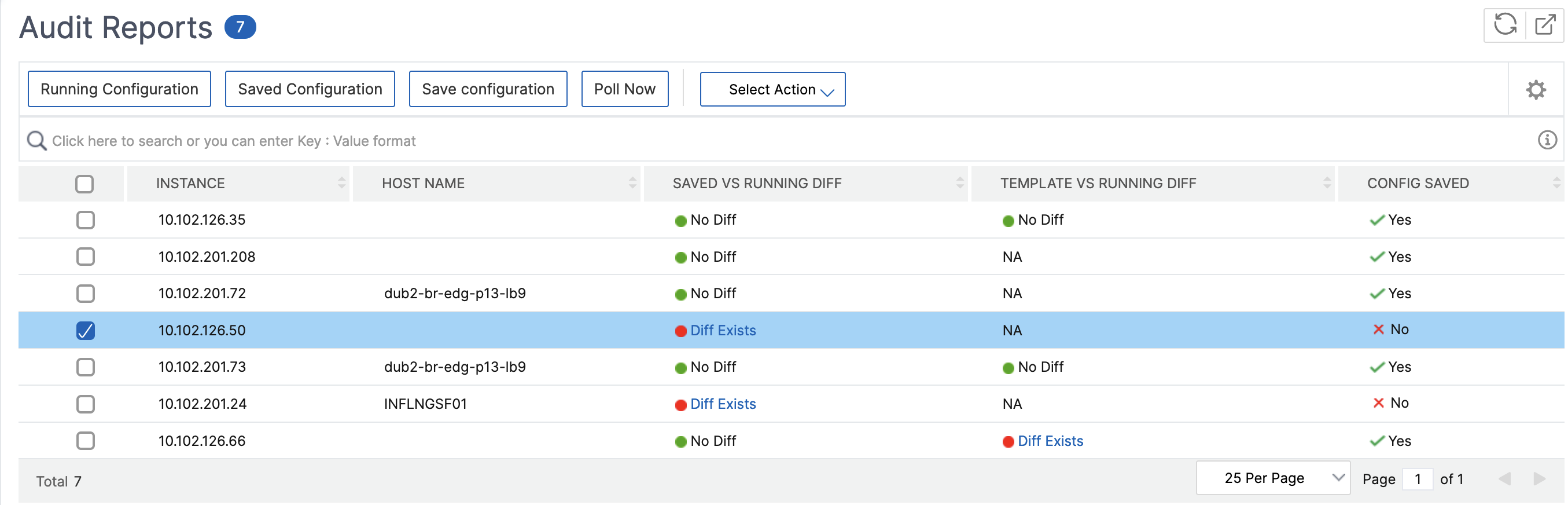
Task: Click the Audit Reports count badge
Action: click(240, 27)
